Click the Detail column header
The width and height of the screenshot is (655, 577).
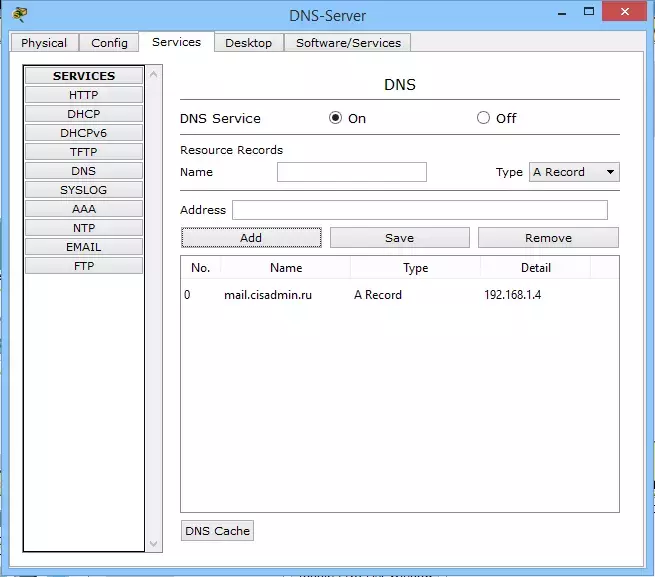click(536, 268)
